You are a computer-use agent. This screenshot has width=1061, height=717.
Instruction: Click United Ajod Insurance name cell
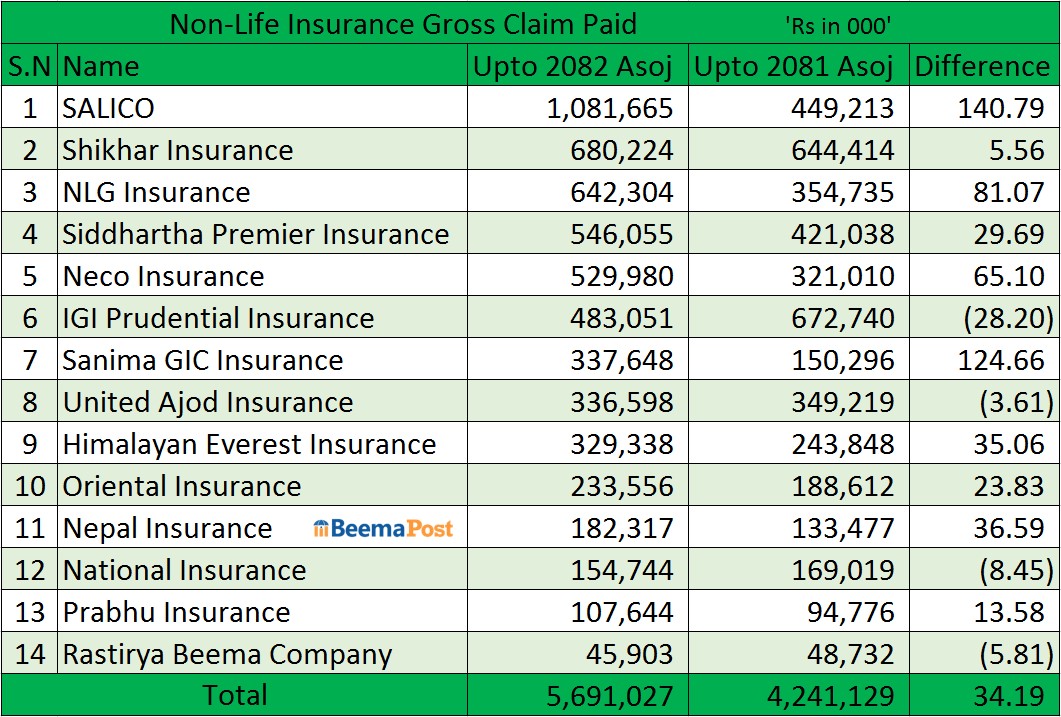208,402
